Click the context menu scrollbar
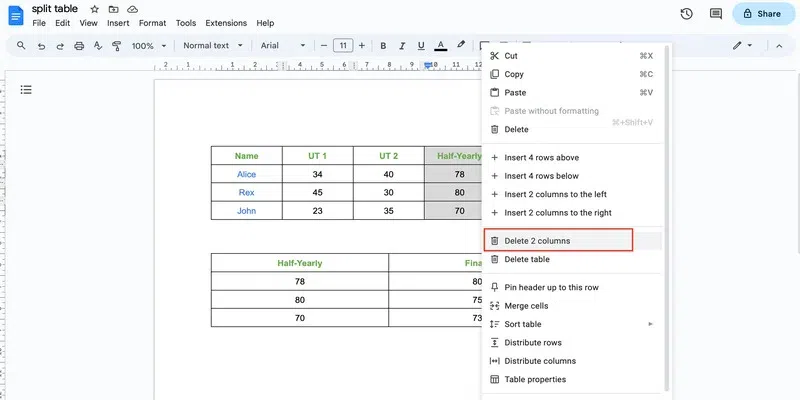The image size is (800, 400). click(667, 219)
